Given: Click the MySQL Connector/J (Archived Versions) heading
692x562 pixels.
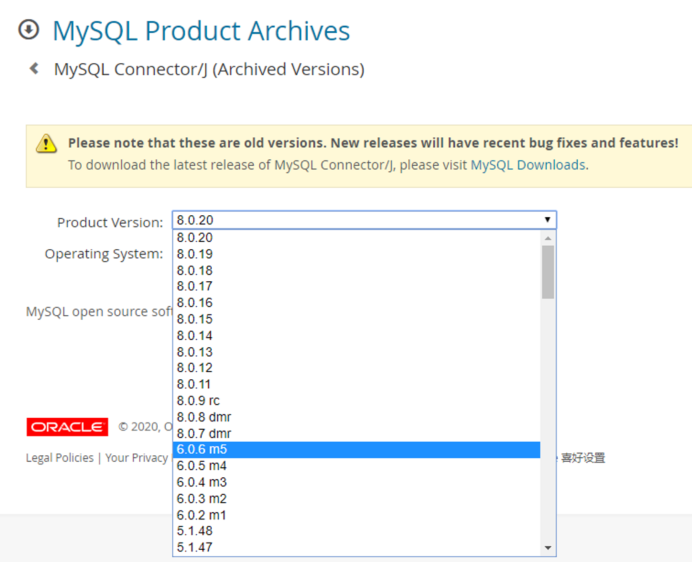Looking at the screenshot, I should [x=209, y=69].
